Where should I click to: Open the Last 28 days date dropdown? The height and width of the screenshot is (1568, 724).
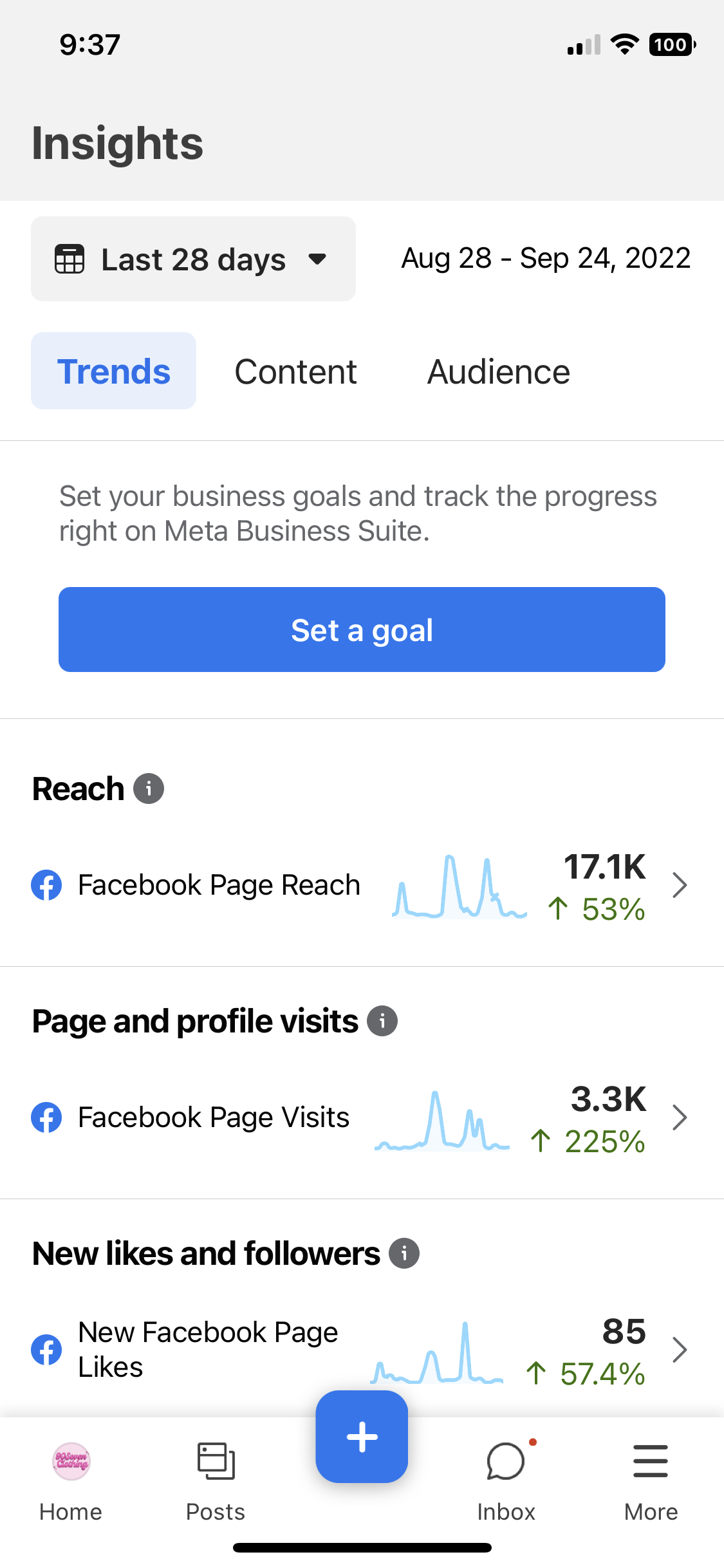[x=193, y=259]
